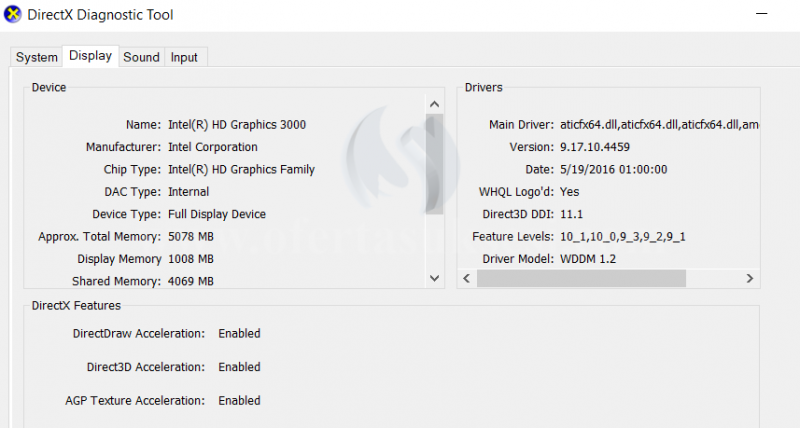Click the 'Main Driver:' label
Image resolution: width=800 pixels, height=428 pixels.
point(521,125)
